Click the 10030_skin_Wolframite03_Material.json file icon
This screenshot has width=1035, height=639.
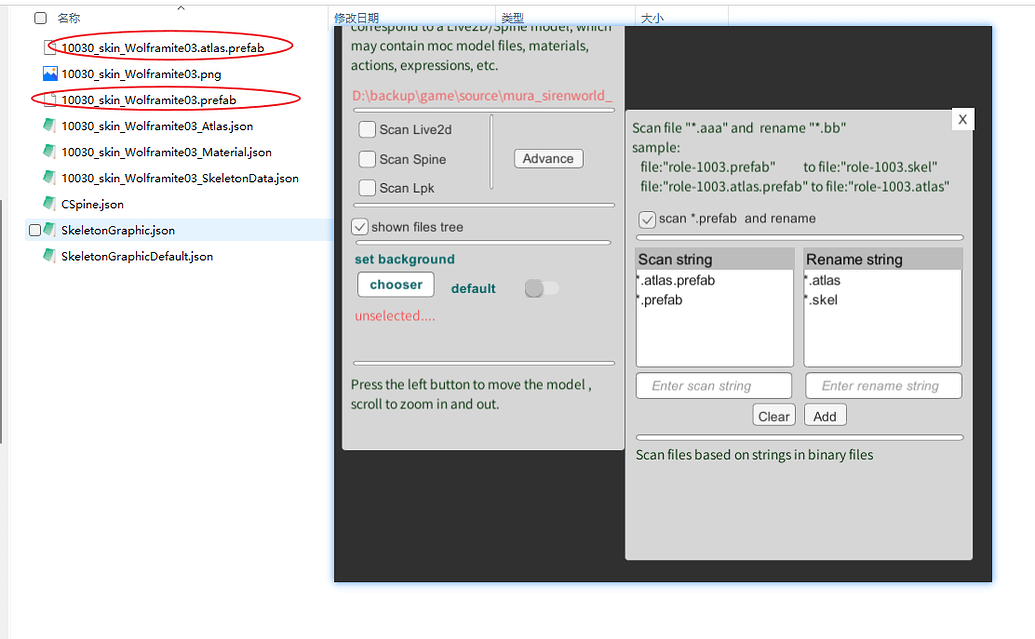coord(50,152)
